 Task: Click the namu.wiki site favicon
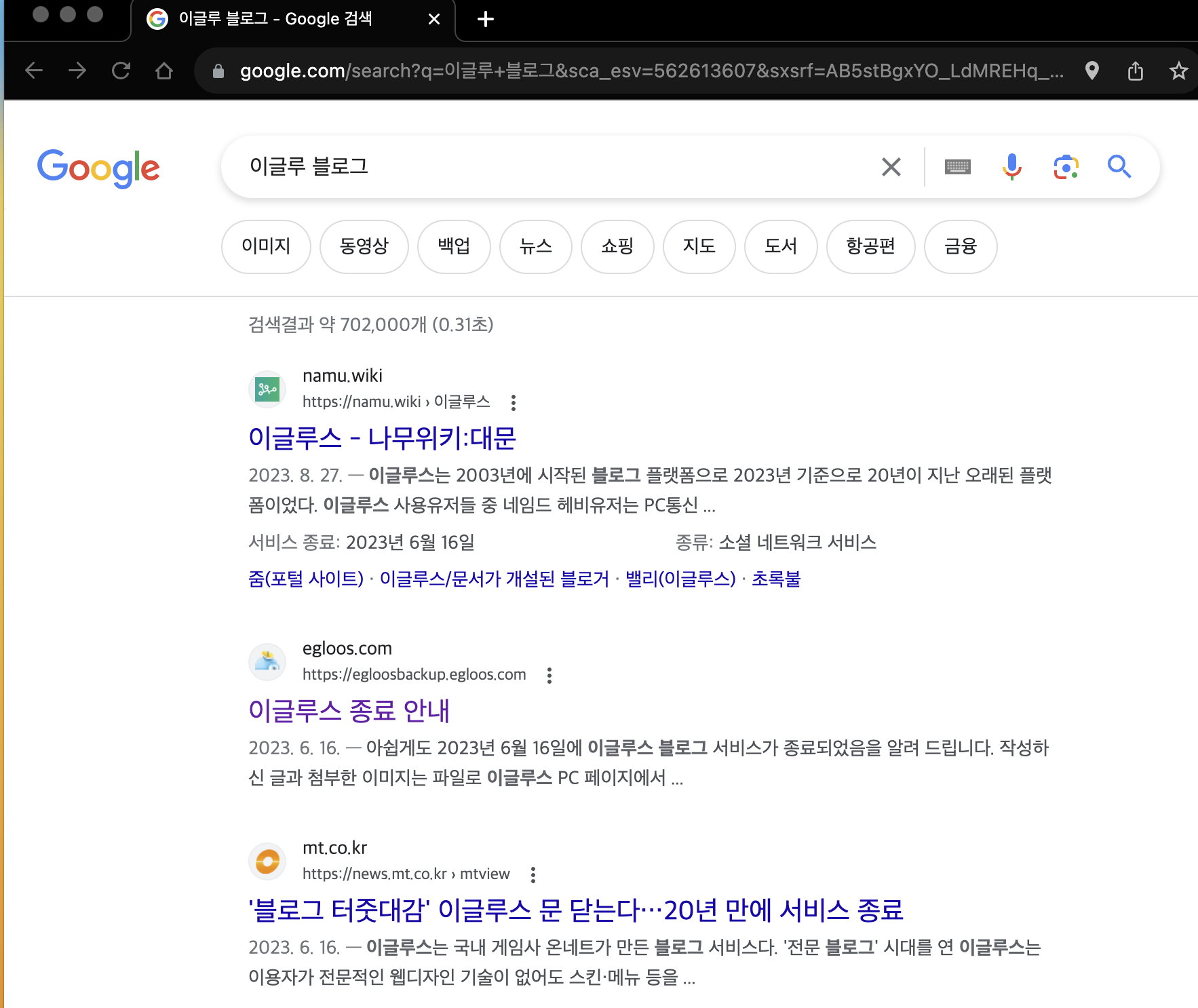(267, 389)
